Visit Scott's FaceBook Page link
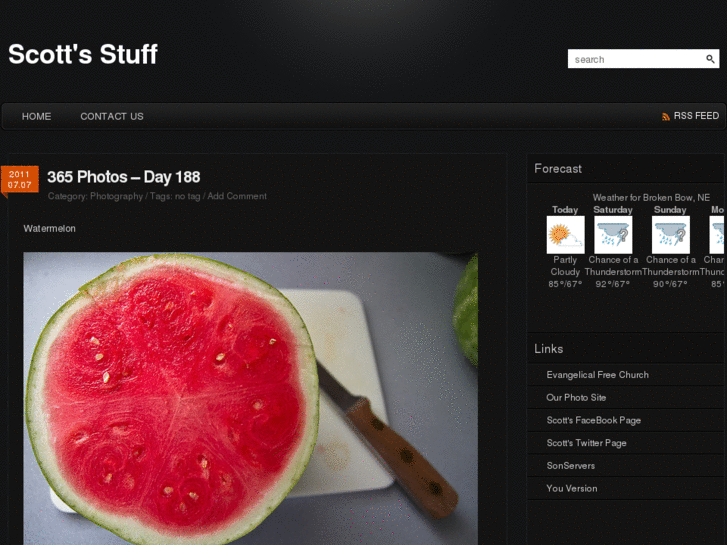Image resolution: width=727 pixels, height=545 pixels. [x=593, y=420]
